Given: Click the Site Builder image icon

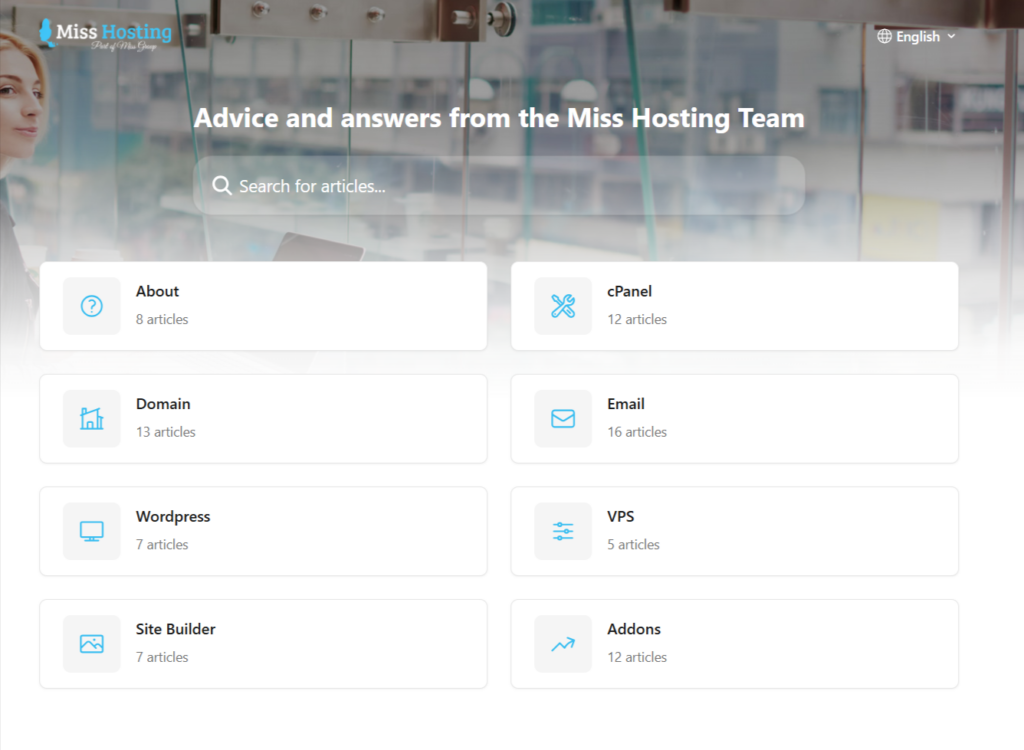Looking at the screenshot, I should (x=91, y=643).
